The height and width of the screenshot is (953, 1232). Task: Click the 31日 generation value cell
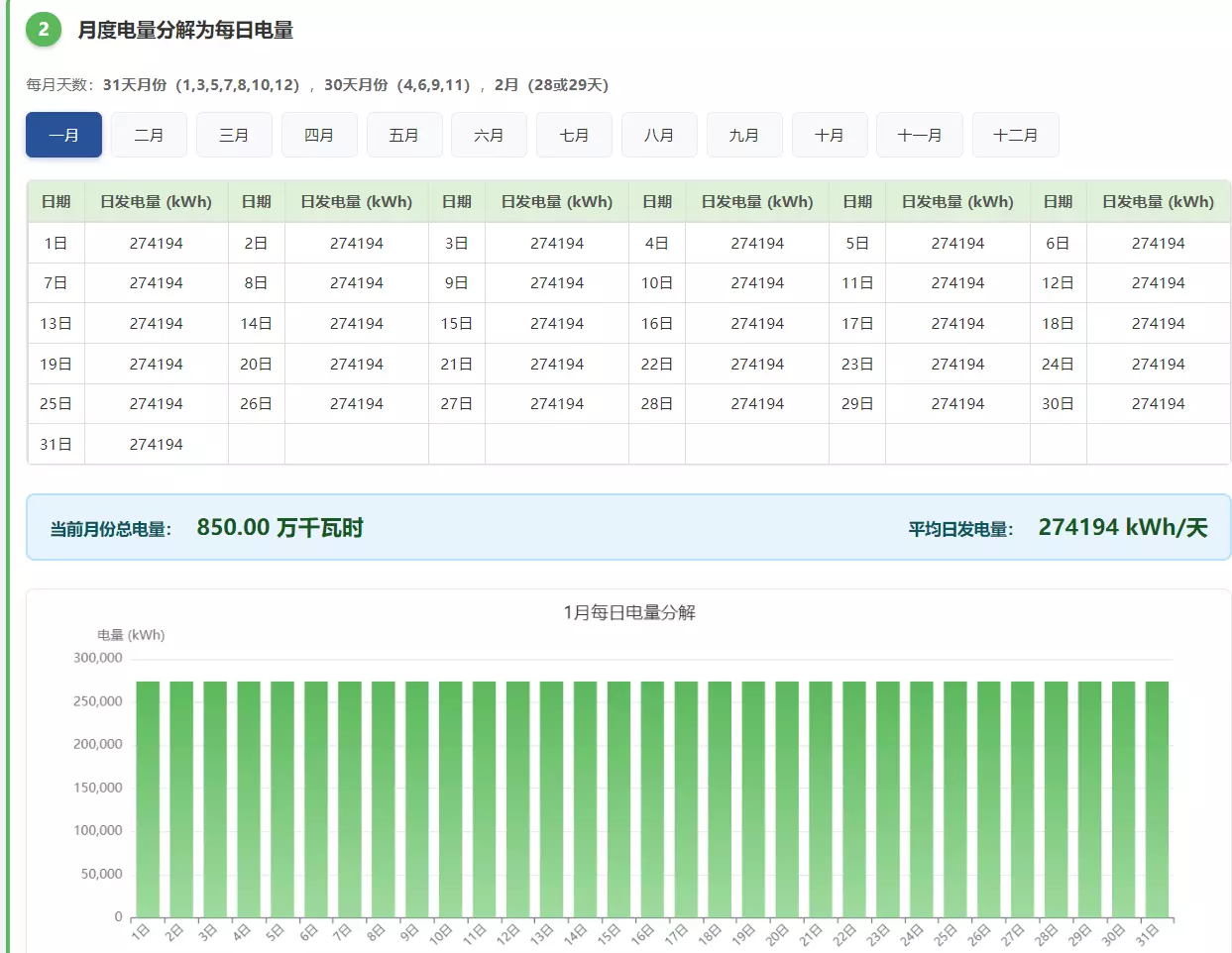(156, 444)
